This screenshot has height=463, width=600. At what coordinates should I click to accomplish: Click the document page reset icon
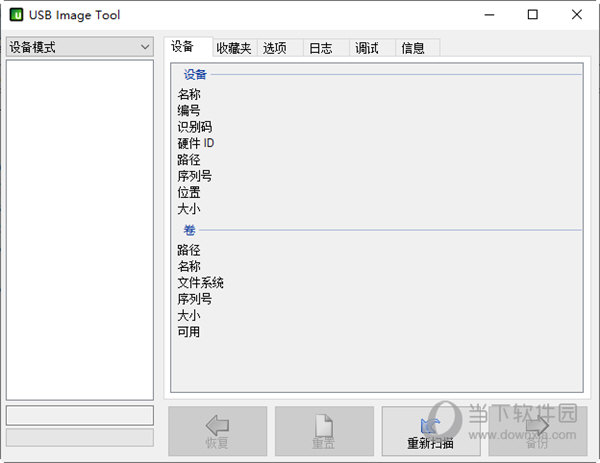click(324, 425)
